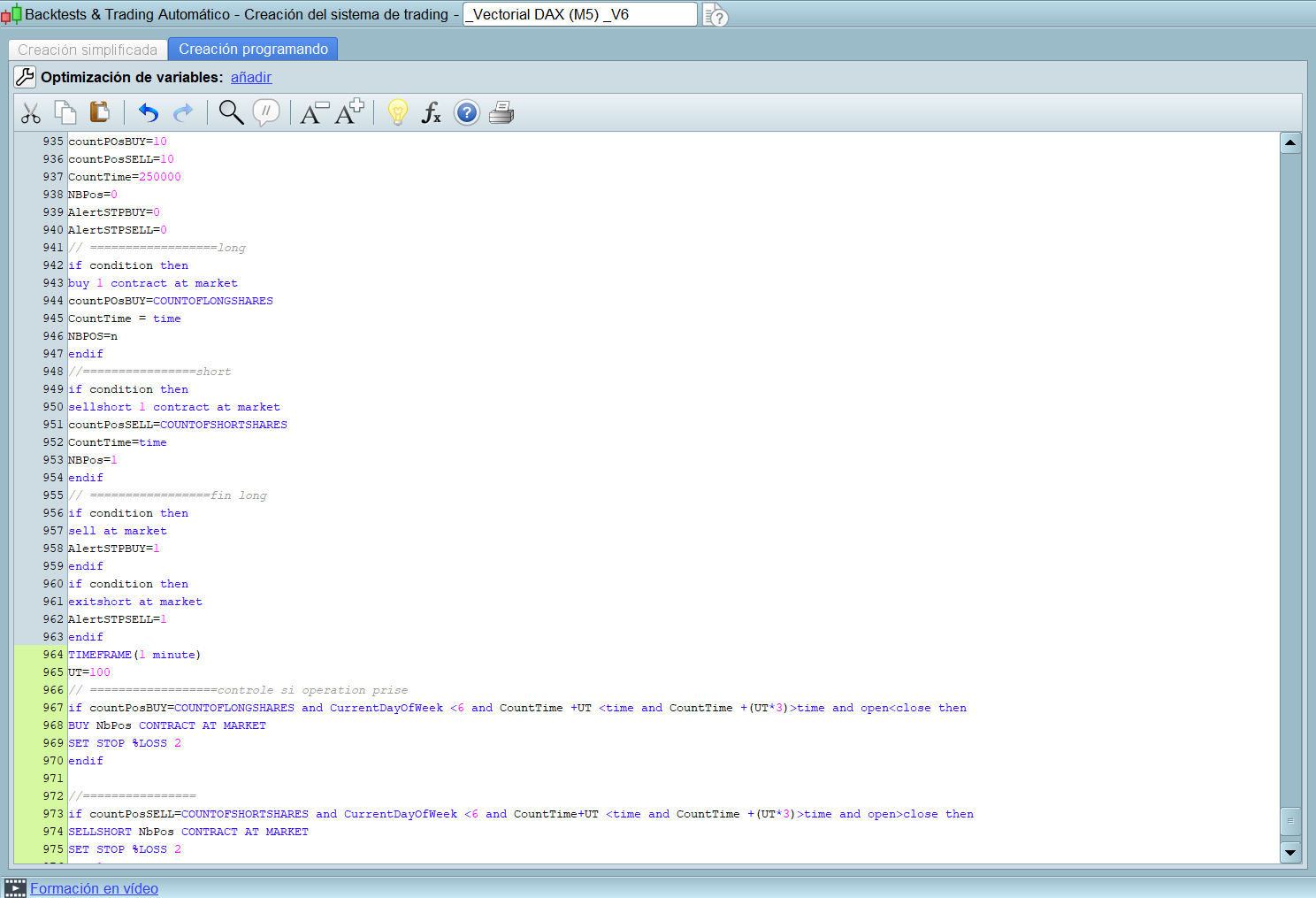Click line number 964 in the gutter

tap(53, 655)
